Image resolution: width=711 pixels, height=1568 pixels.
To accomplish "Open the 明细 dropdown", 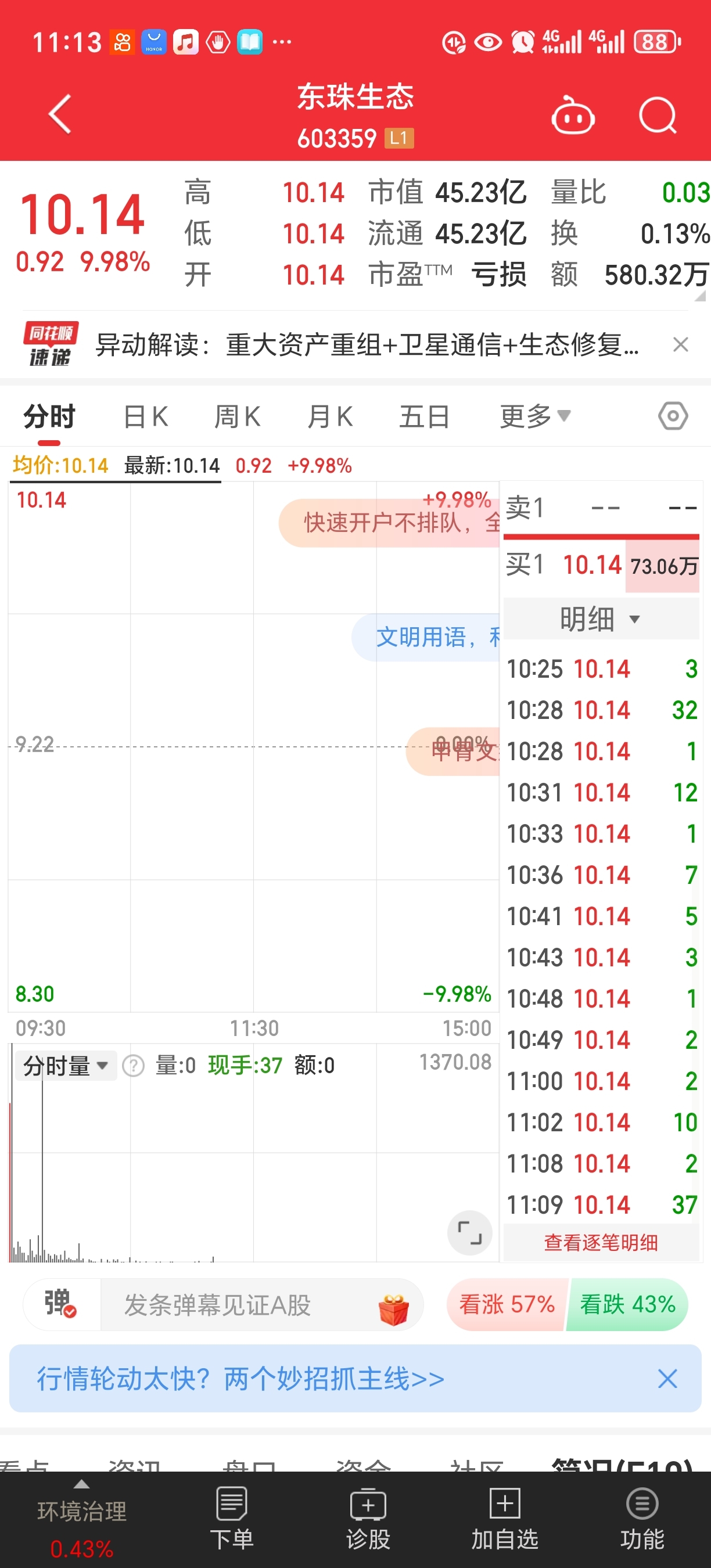I will click(600, 619).
